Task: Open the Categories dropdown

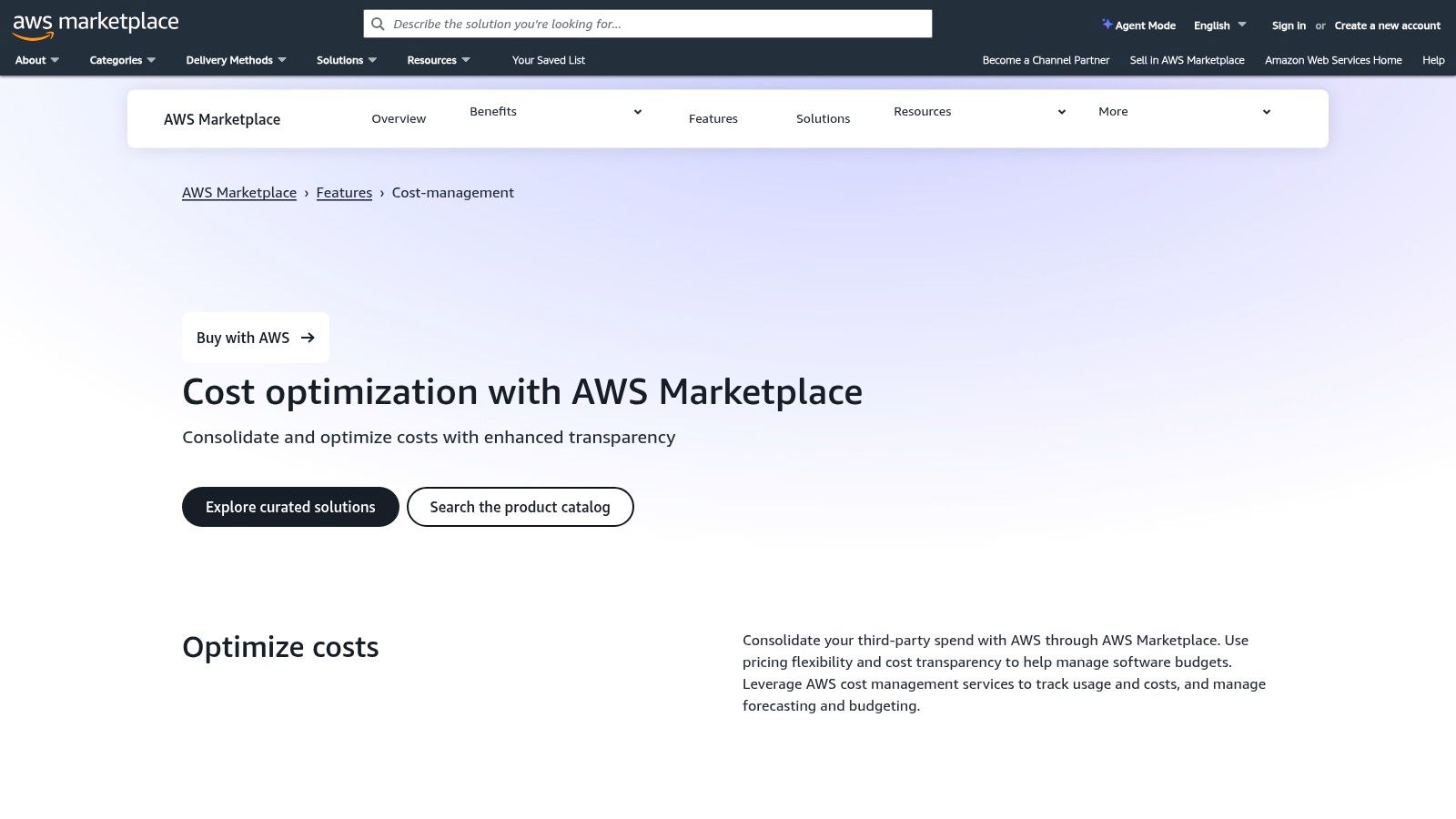Action: pyautogui.click(x=121, y=60)
